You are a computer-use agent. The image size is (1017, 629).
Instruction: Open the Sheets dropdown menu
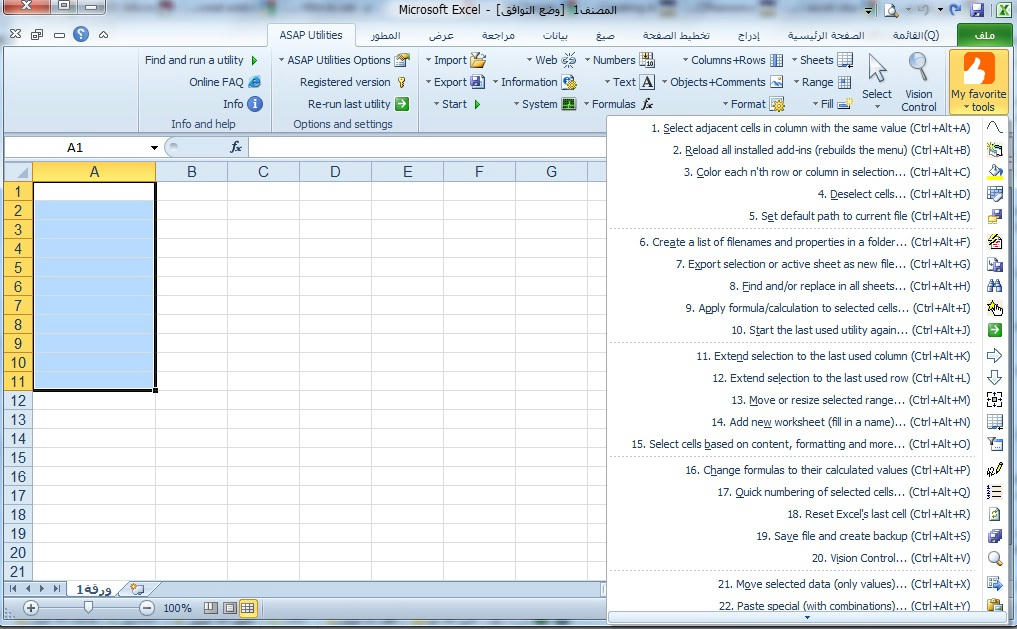coord(822,60)
